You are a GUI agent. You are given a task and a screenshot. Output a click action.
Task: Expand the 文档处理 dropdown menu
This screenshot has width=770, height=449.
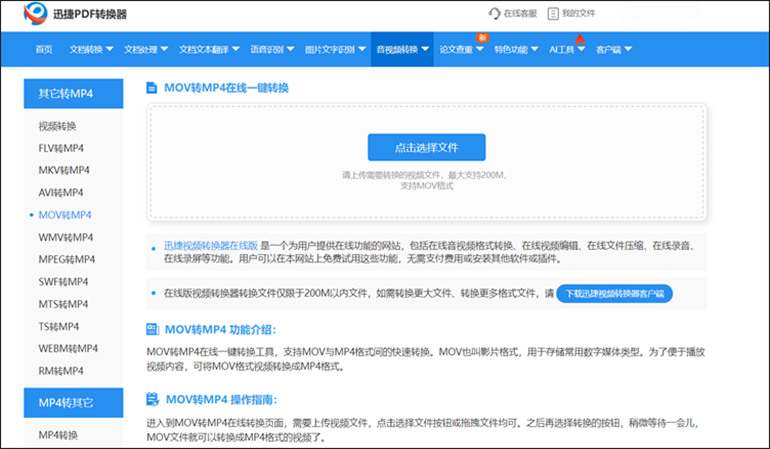[x=146, y=49]
